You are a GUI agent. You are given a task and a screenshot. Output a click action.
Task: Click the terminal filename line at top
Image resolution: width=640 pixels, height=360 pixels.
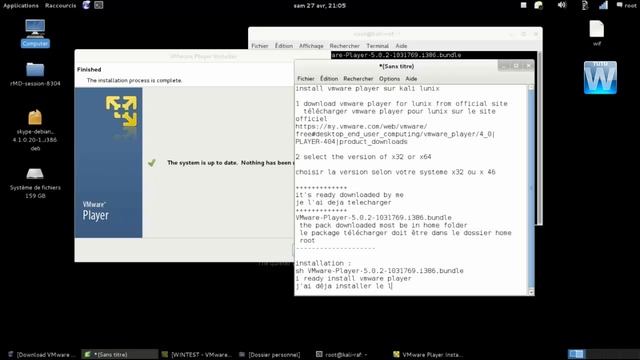(396, 55)
